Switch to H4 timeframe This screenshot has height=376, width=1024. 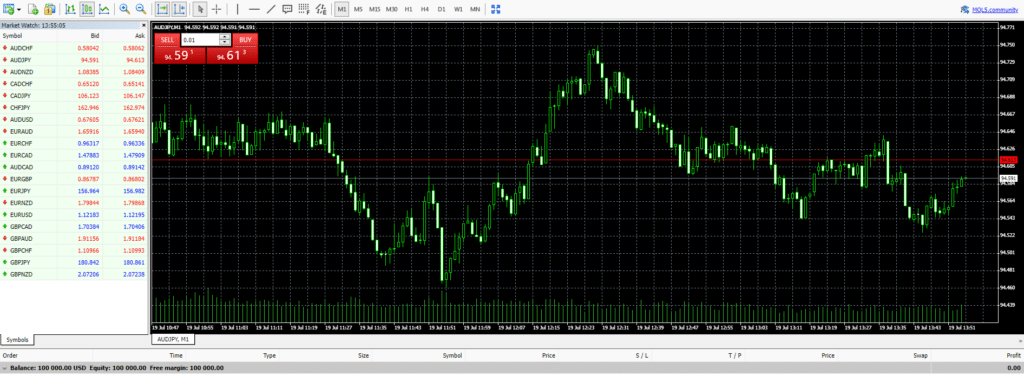pos(425,9)
